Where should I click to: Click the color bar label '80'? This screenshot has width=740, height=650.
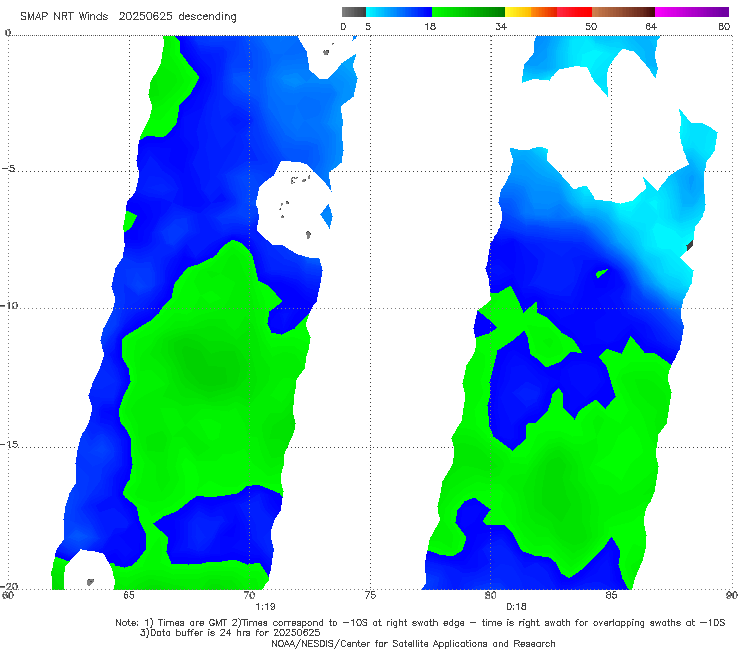tap(724, 27)
